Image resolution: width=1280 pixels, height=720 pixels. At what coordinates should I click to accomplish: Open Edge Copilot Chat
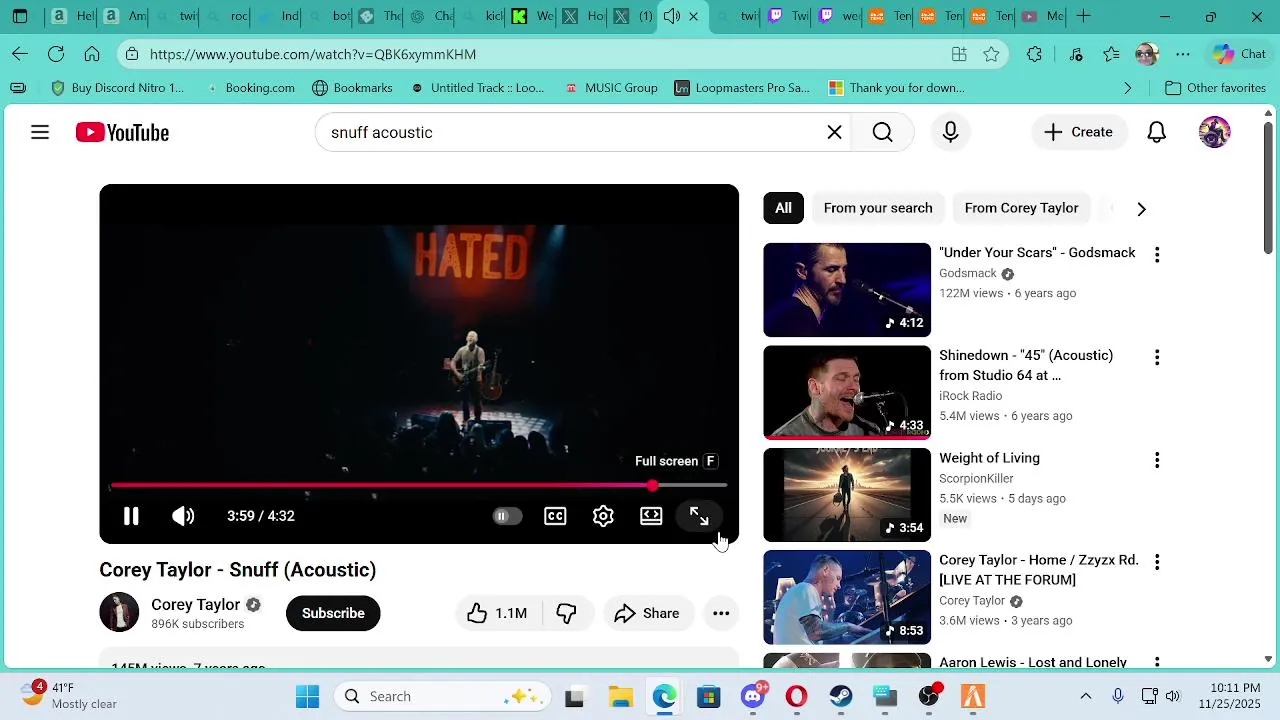1239,54
